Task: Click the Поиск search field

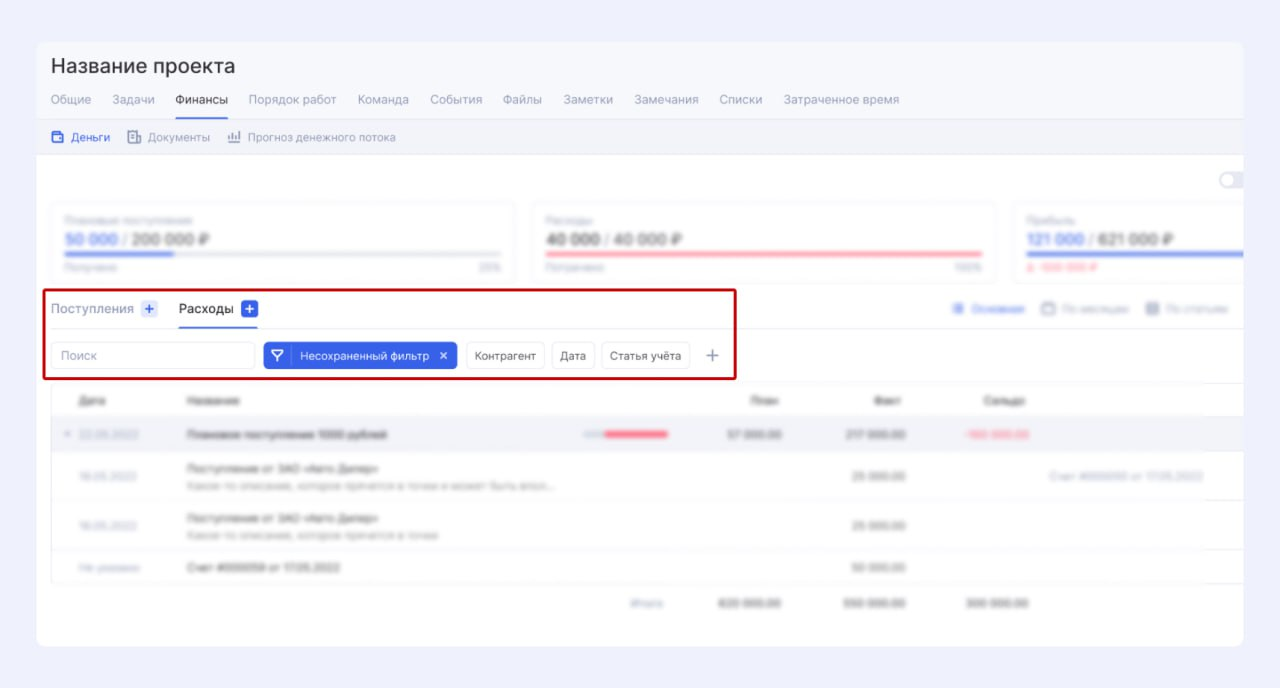Action: pyautogui.click(x=153, y=356)
